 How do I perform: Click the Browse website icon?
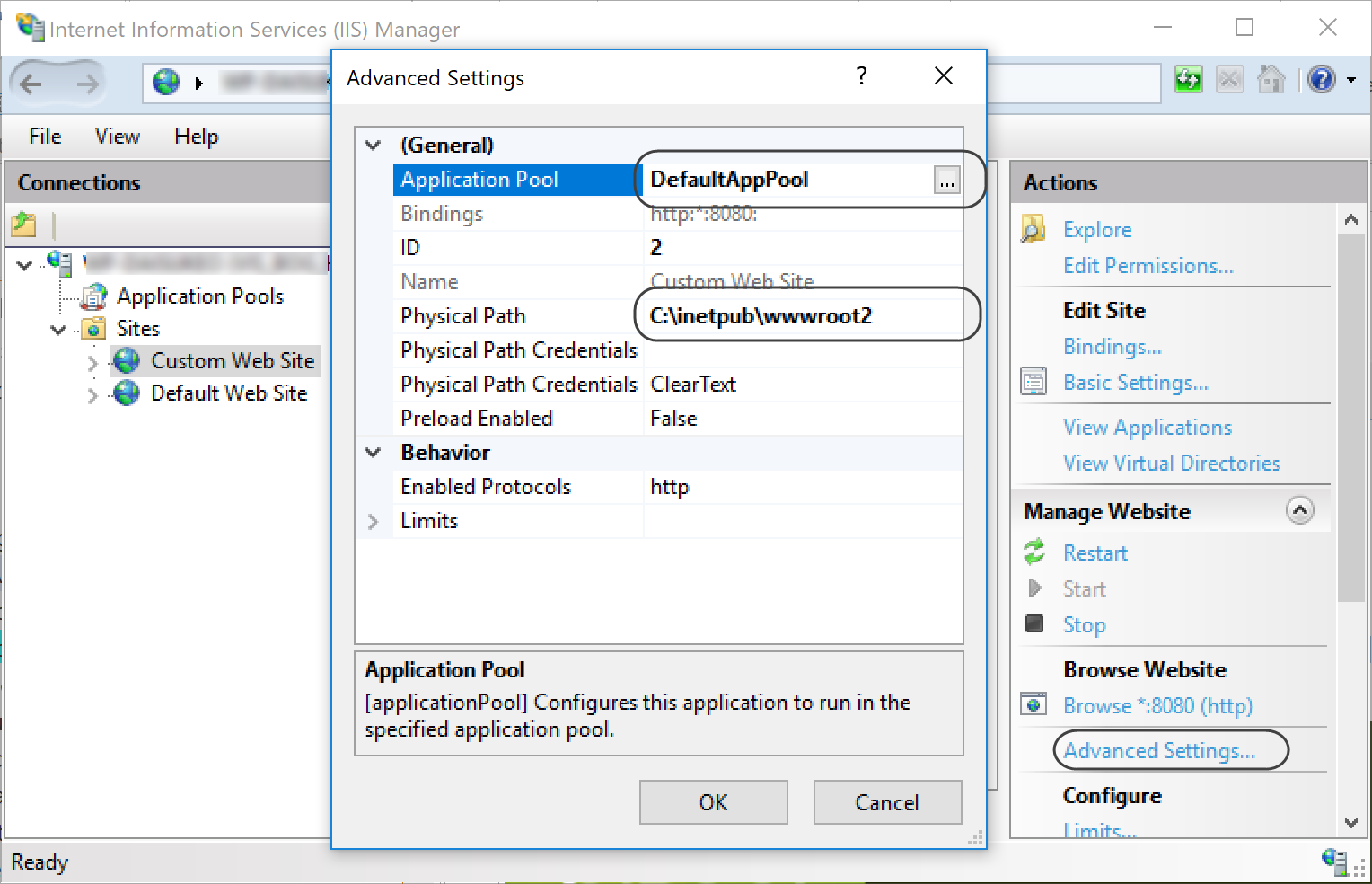(1033, 704)
